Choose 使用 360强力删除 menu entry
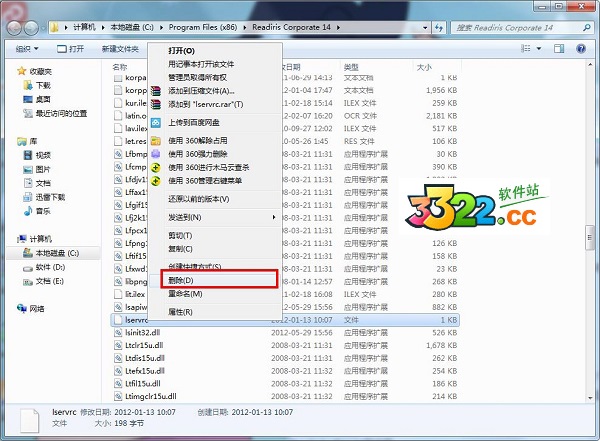The image size is (600, 441). click(215, 154)
